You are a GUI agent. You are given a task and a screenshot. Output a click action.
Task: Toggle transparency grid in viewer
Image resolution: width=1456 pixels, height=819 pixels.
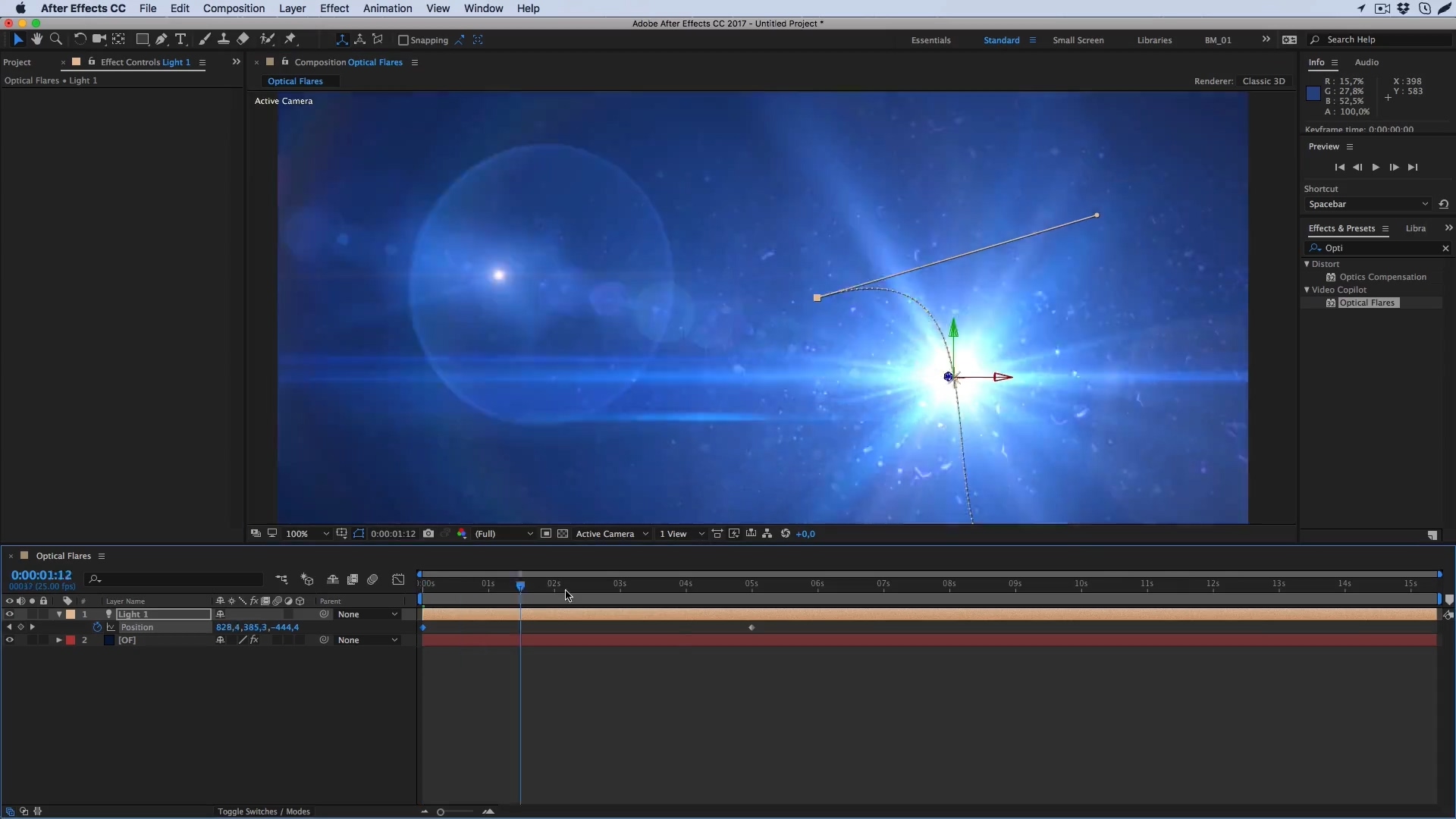563,534
